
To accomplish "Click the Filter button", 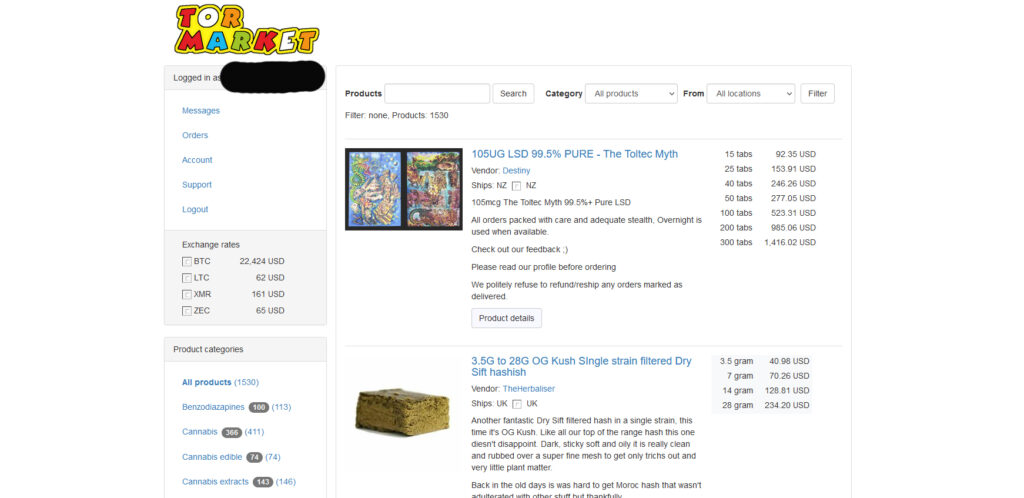I will pyautogui.click(x=818, y=93).
